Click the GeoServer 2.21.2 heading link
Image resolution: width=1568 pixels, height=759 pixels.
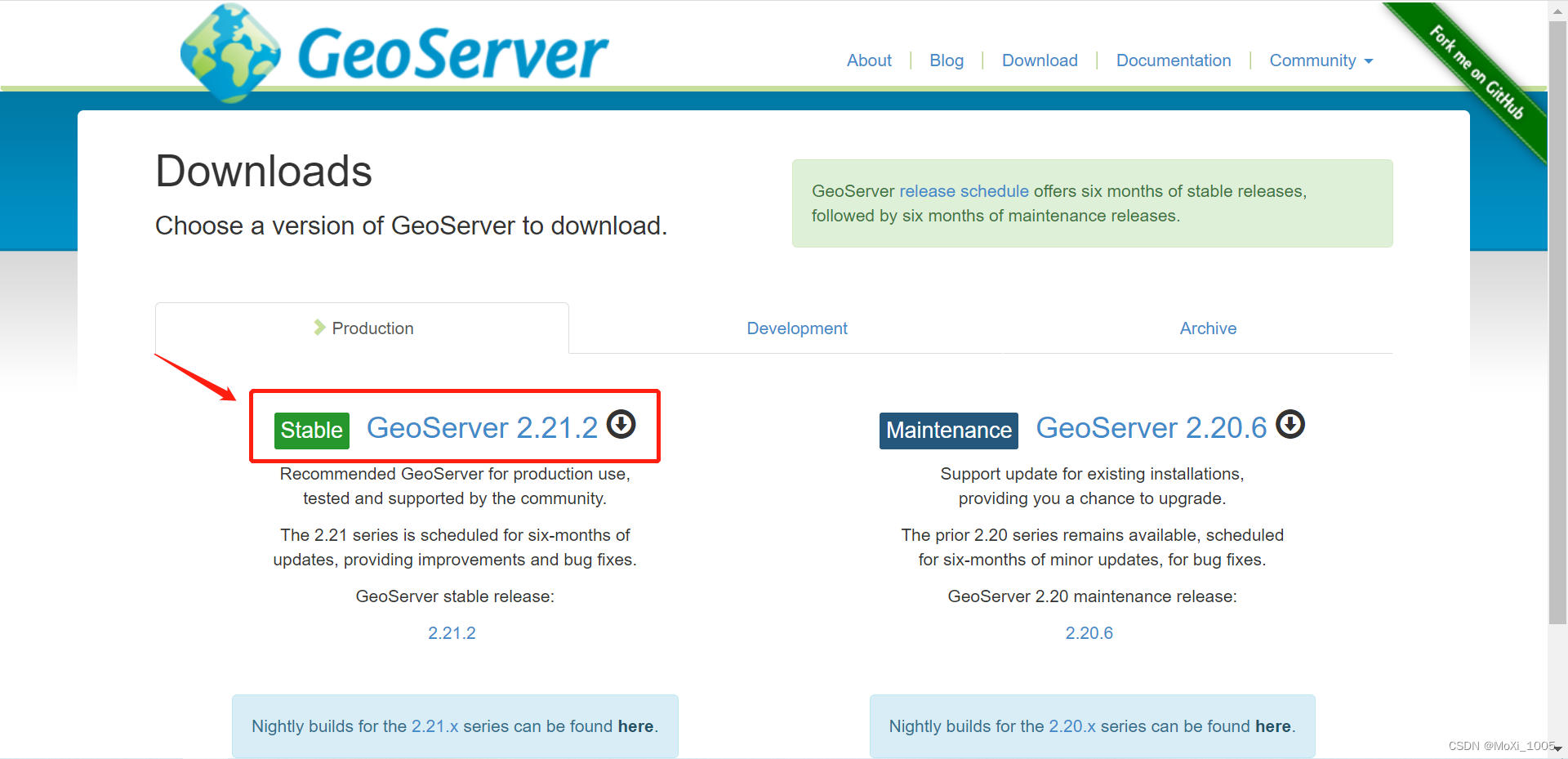pyautogui.click(x=482, y=428)
